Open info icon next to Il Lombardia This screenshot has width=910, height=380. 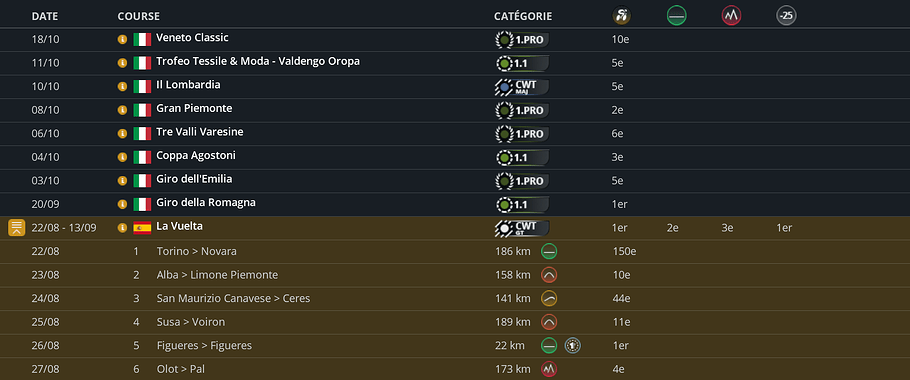pyautogui.click(x=122, y=86)
